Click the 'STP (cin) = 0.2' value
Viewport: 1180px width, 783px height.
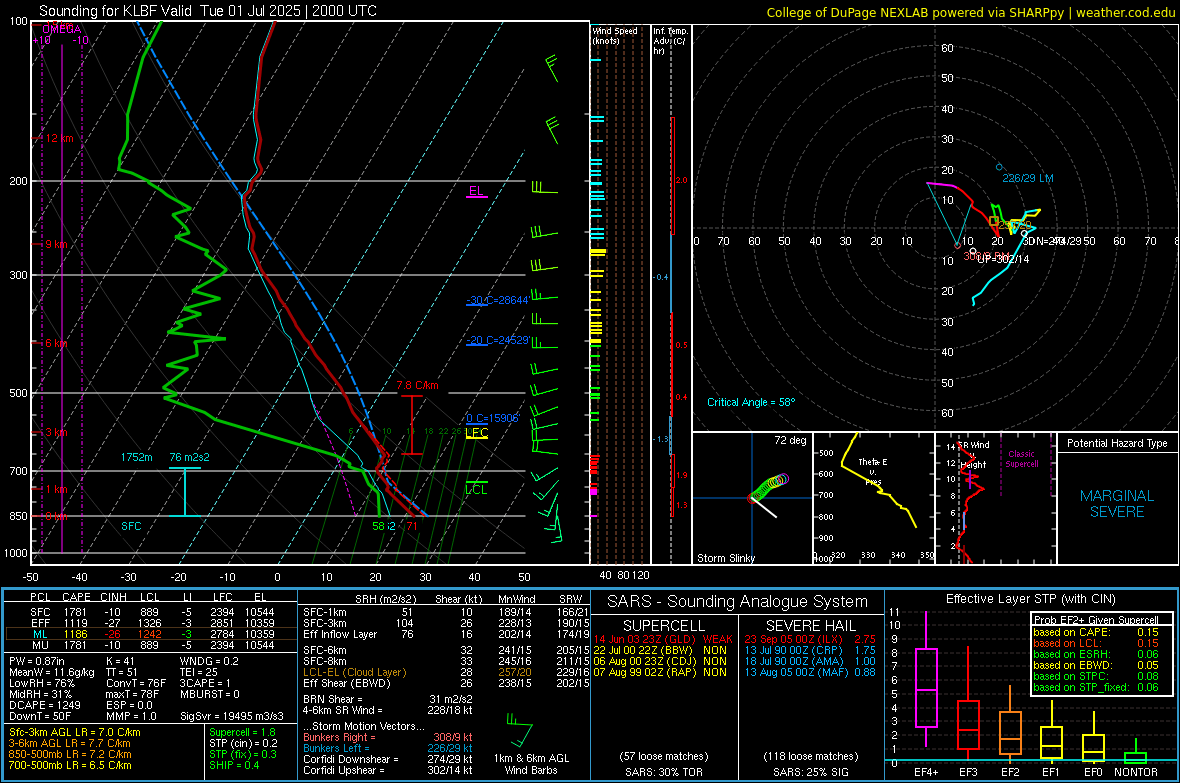pos(243,743)
